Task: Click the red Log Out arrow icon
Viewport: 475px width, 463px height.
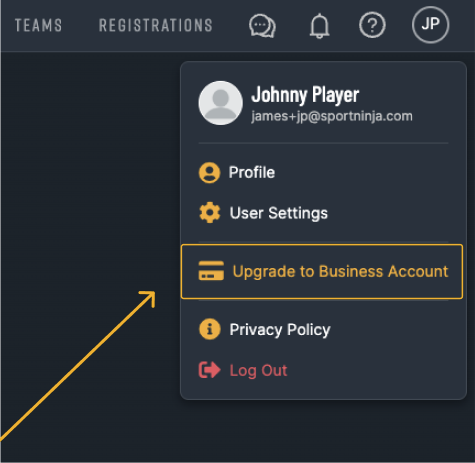Action: click(x=209, y=370)
